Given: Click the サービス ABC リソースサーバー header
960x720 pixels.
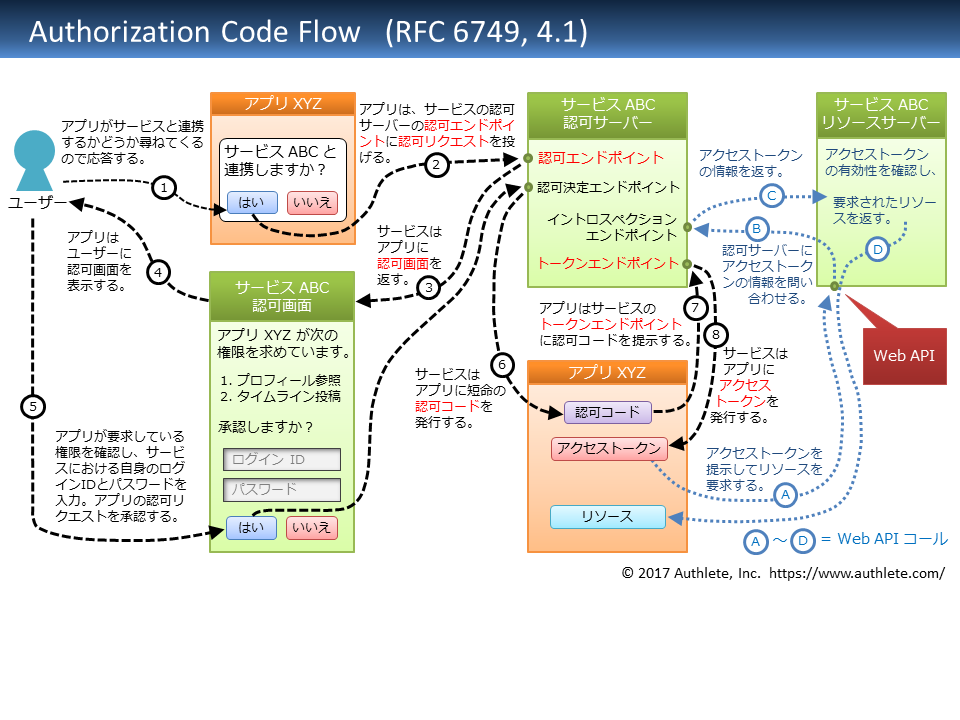Looking at the screenshot, I should coord(881,114).
